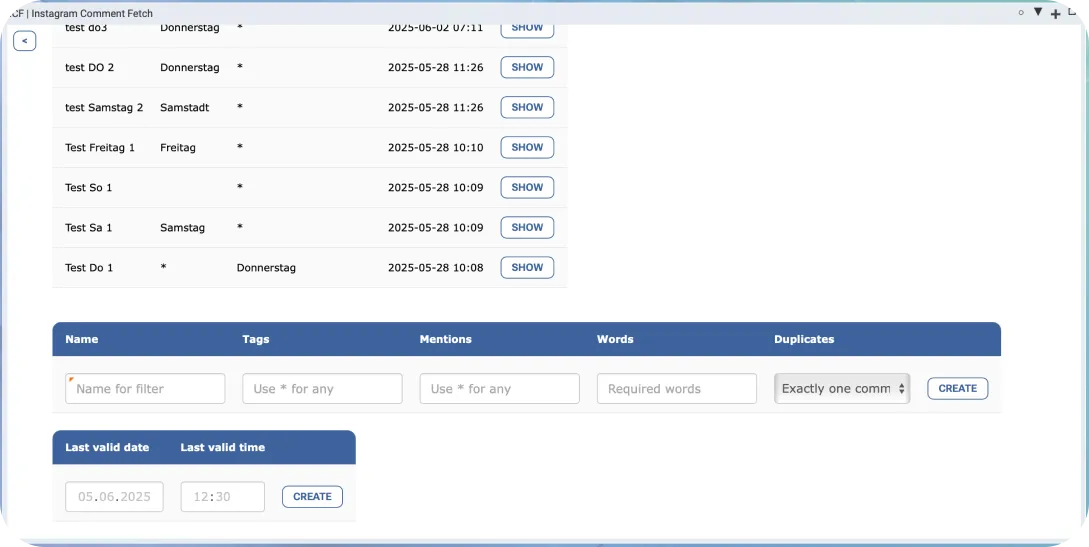Click the 'Test Sa 1' name cell
1089x547 pixels.
(88, 228)
